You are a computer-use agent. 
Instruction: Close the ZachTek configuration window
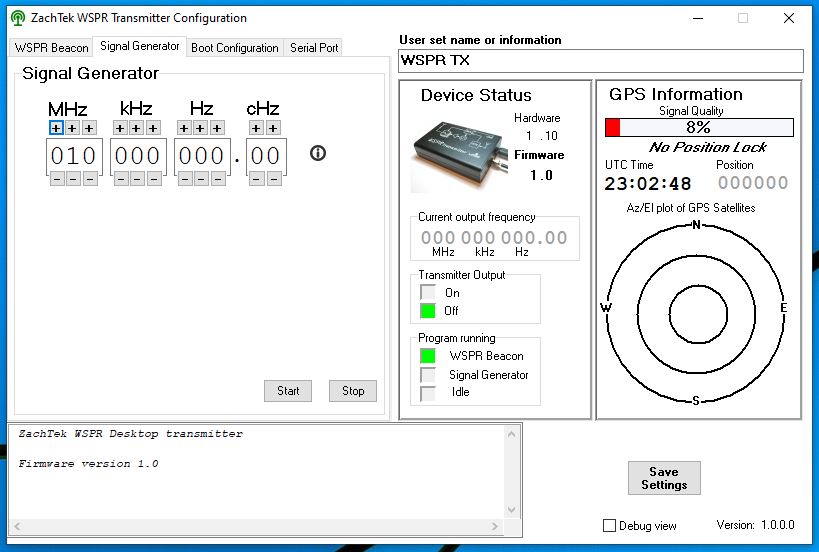tap(789, 18)
